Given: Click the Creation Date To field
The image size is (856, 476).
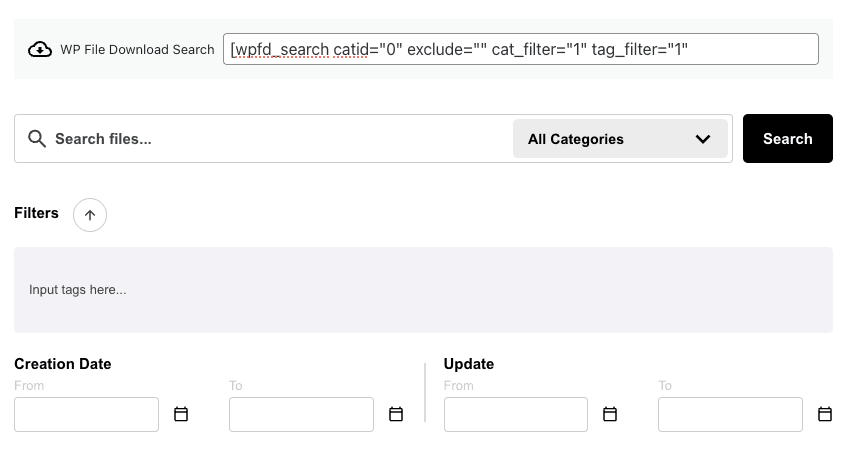Looking at the screenshot, I should 301,414.
